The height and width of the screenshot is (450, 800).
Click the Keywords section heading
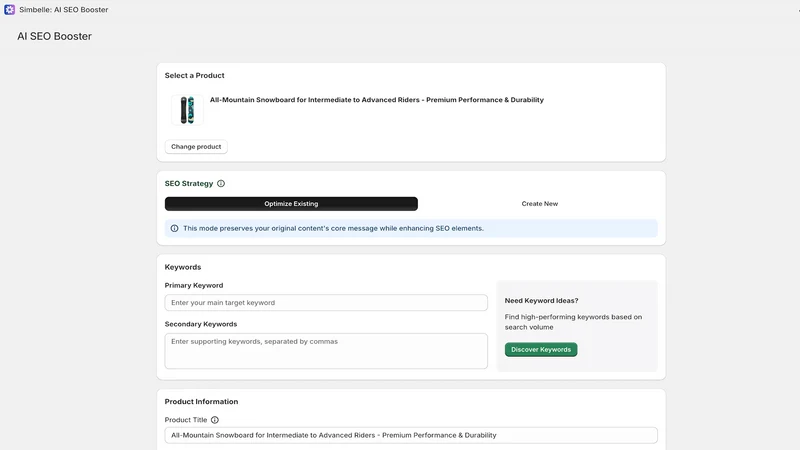point(183,267)
